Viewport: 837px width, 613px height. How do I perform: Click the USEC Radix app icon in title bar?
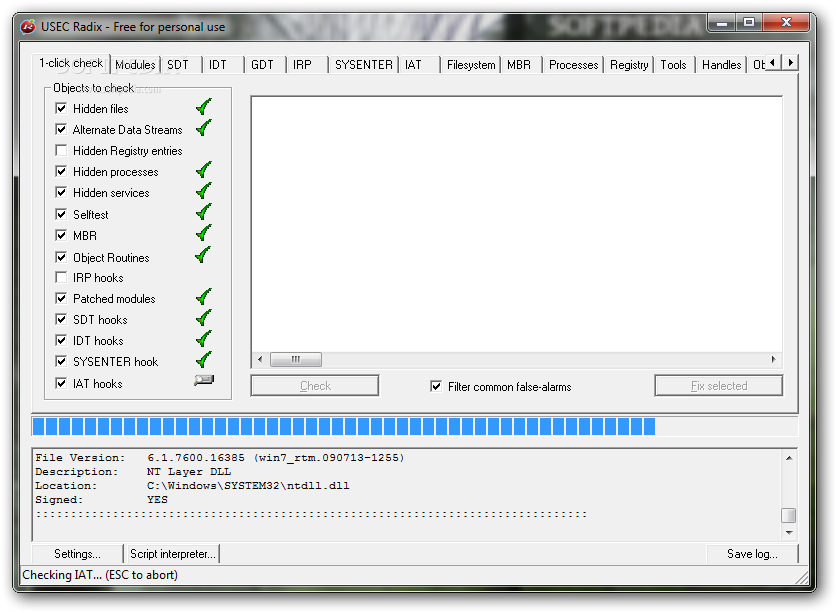coord(28,26)
